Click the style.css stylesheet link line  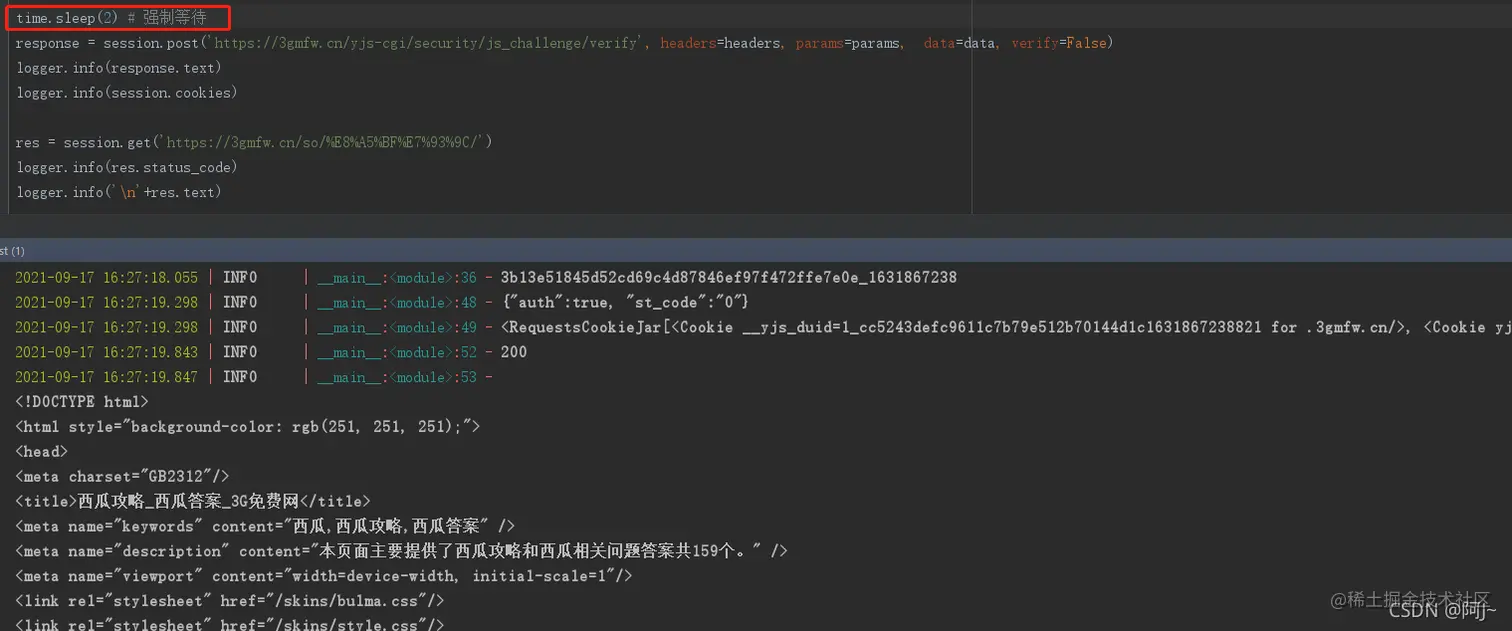pyautogui.click(x=230, y=624)
